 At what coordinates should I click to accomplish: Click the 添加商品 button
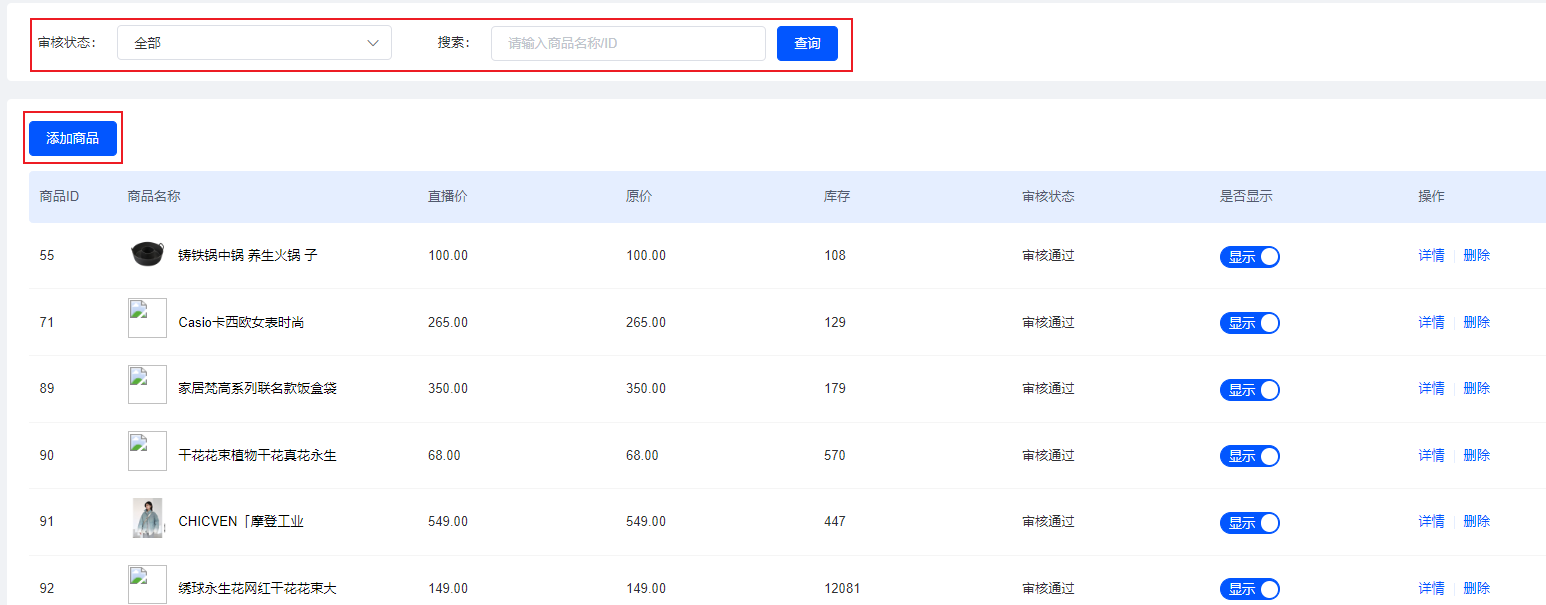click(73, 138)
